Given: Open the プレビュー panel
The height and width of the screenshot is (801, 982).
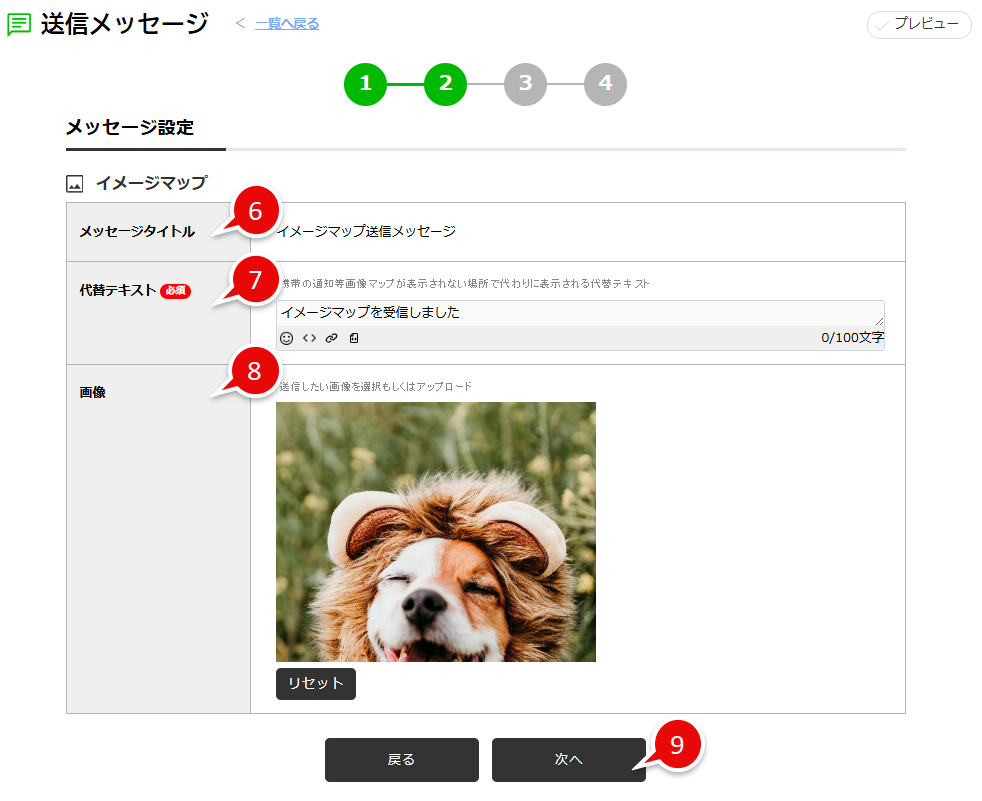Looking at the screenshot, I should pyautogui.click(x=919, y=25).
